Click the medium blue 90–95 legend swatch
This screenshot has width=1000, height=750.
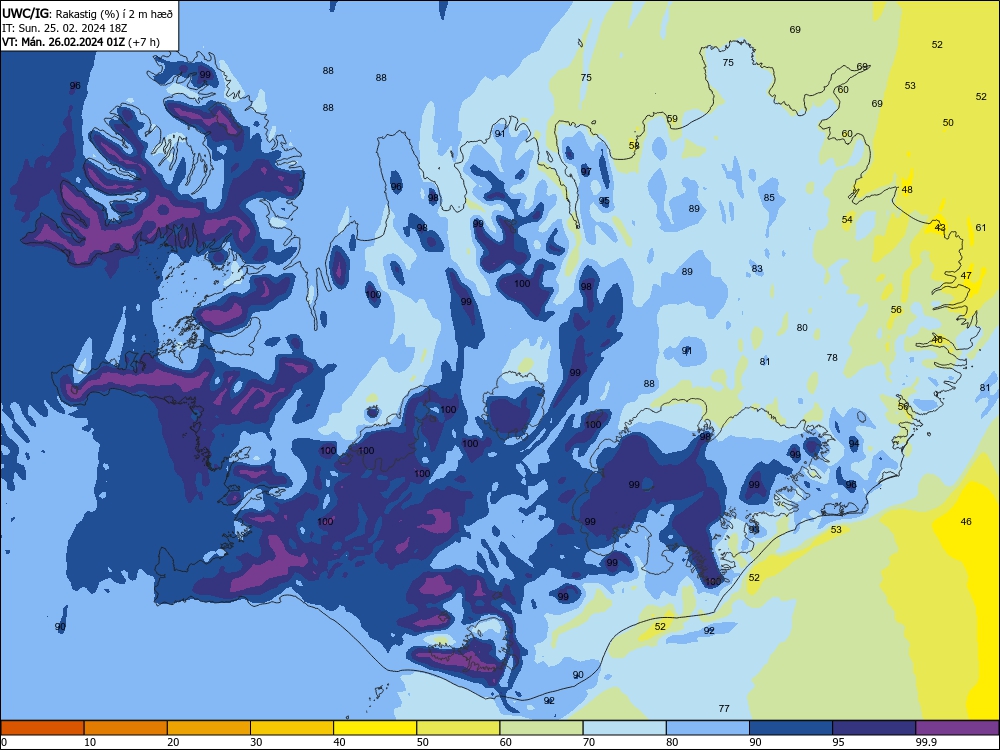(791, 728)
